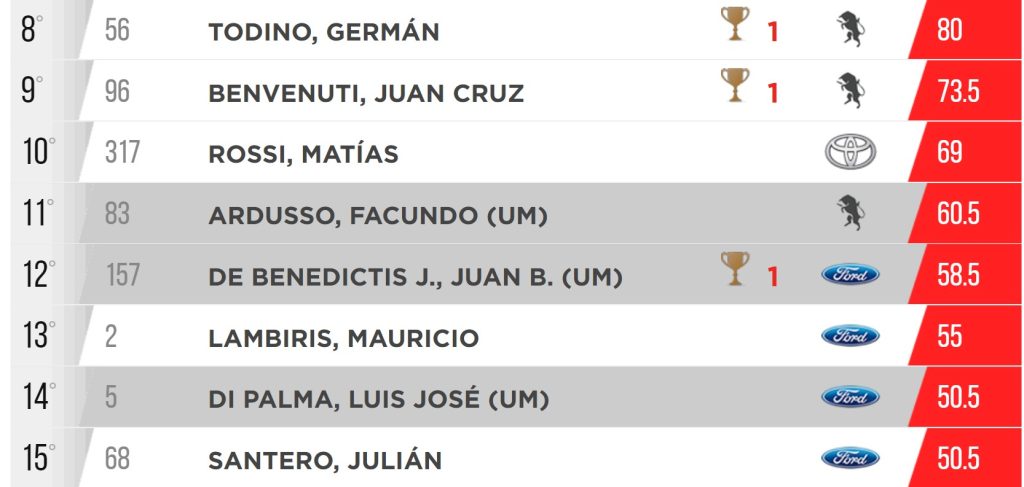This screenshot has width=1024, height=487.
Task: Click DI PALMA, LUIS JOSÉ (UM)
Action: tap(379, 400)
